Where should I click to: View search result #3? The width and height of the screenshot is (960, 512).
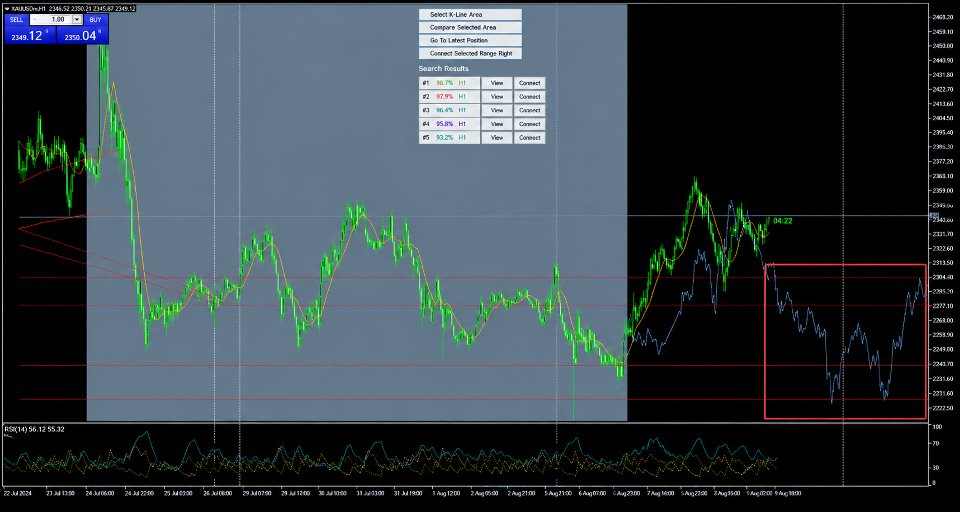(497, 110)
